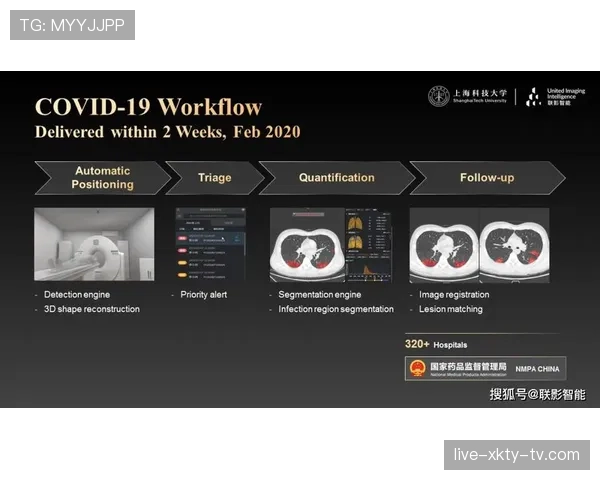Click the "Detection engine" bullet
Viewport: 600px width, 480px height.
[77, 294]
